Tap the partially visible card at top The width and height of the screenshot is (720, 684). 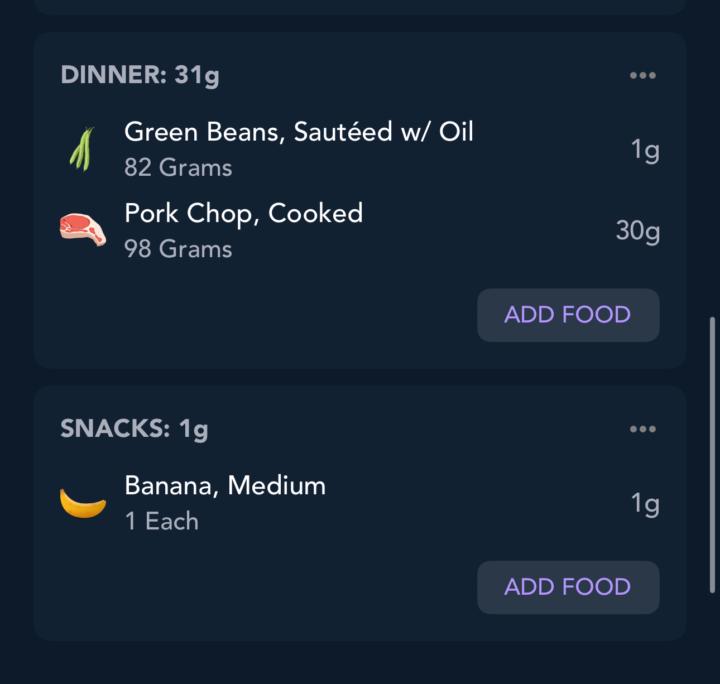tap(360, 6)
